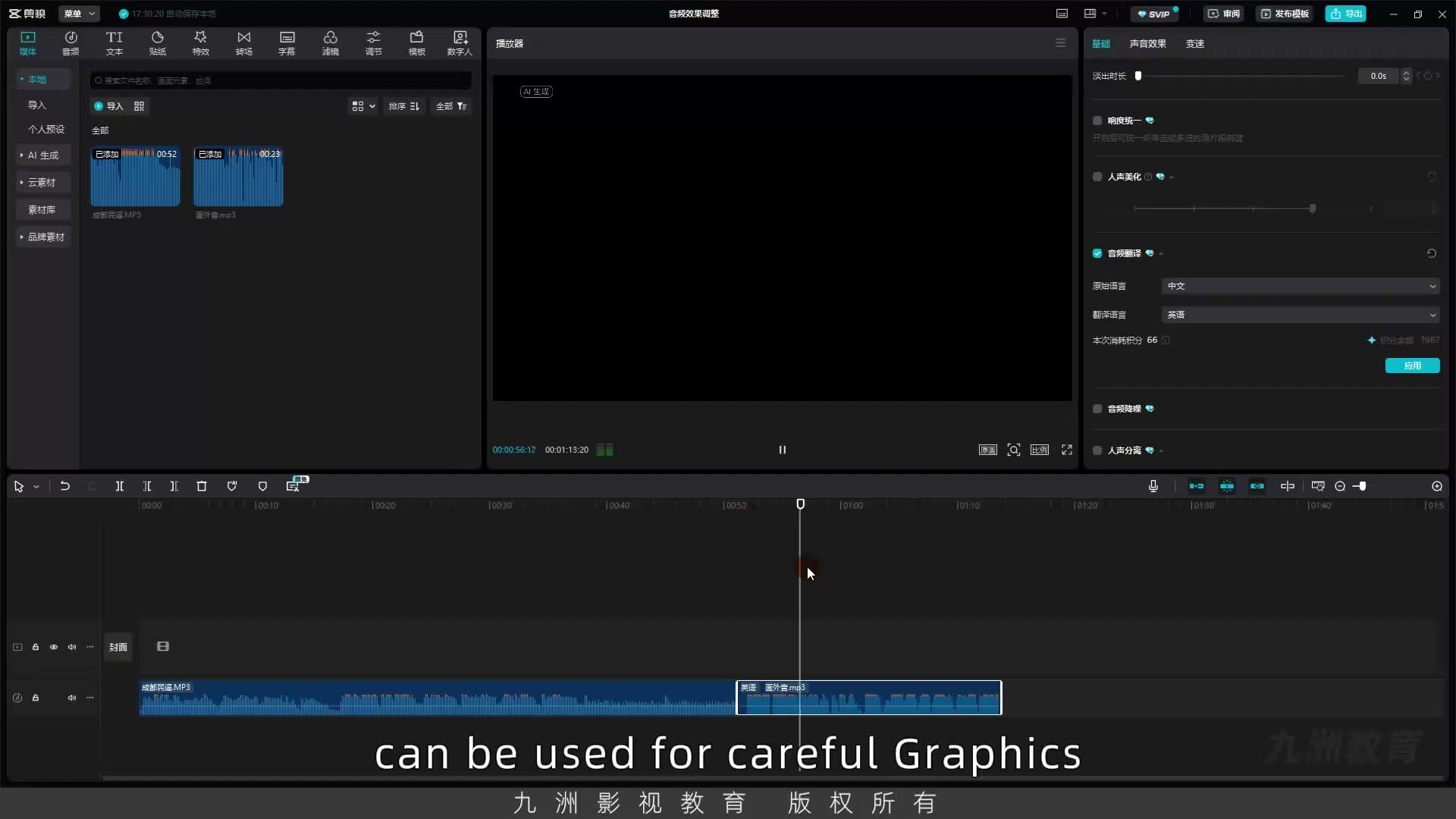
Task: Uncheck the 音频翻译 checkbox
Action: pos(1097,253)
